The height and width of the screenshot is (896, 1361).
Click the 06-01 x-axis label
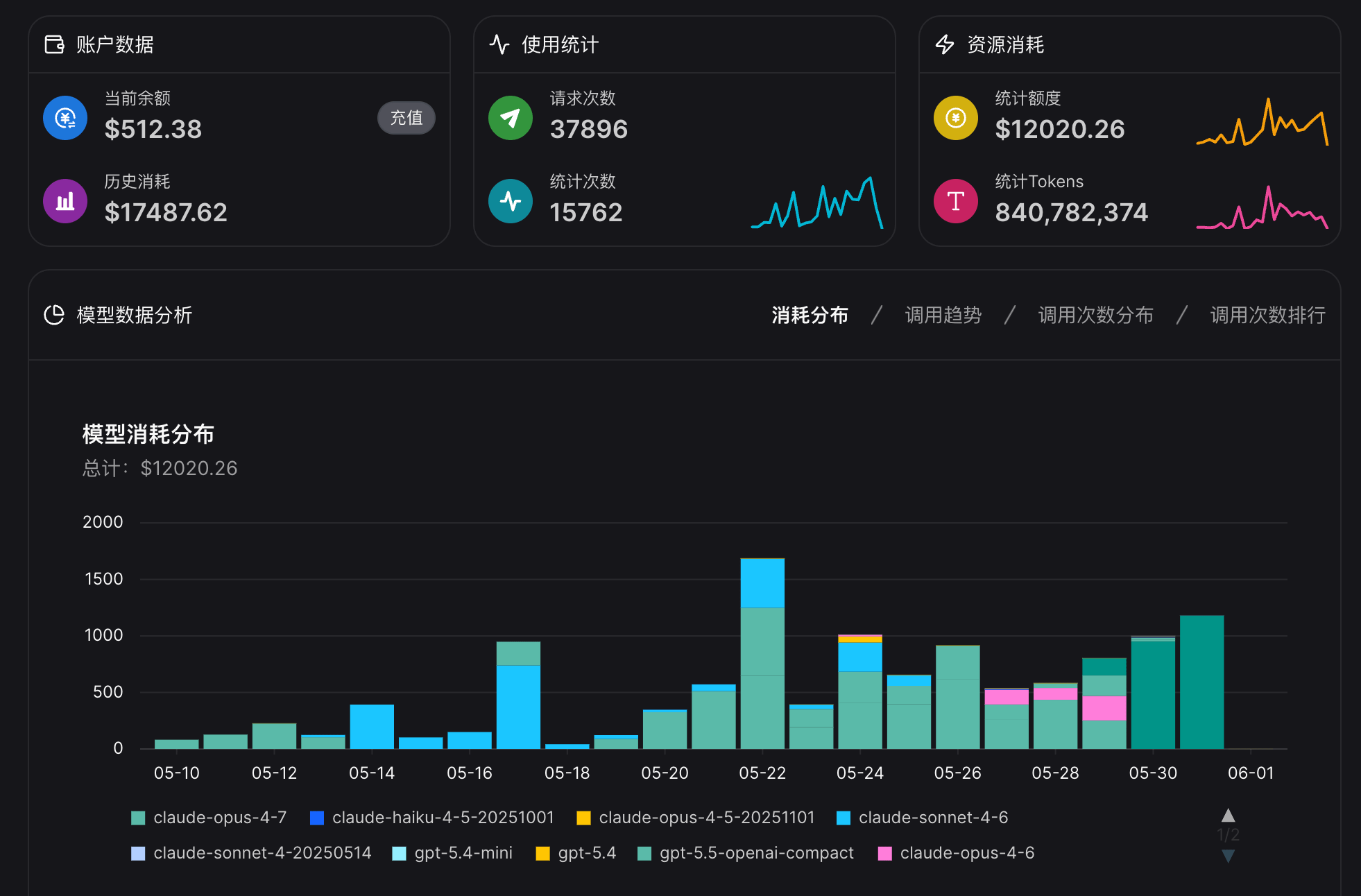(x=1251, y=773)
